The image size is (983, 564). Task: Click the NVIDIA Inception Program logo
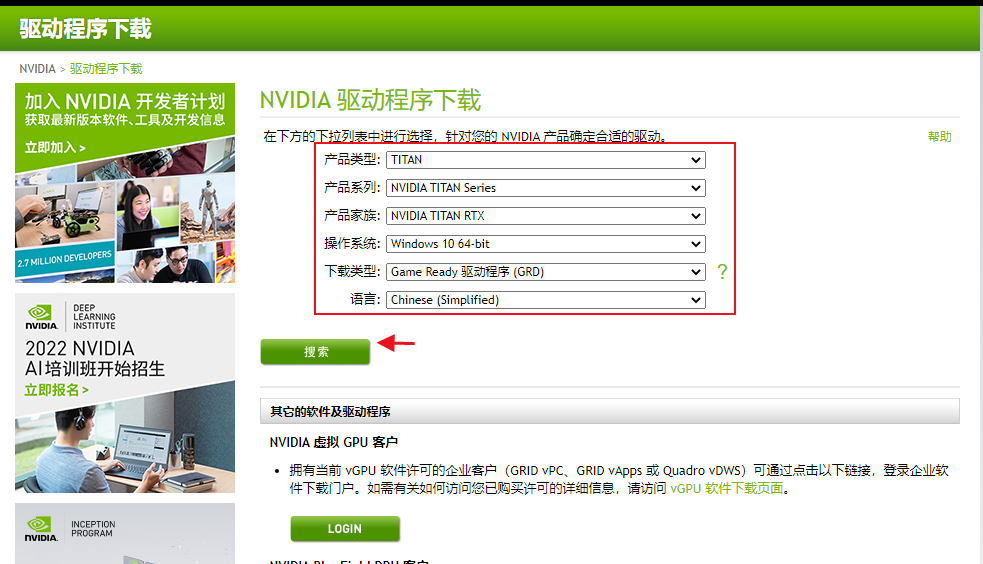tap(70, 529)
